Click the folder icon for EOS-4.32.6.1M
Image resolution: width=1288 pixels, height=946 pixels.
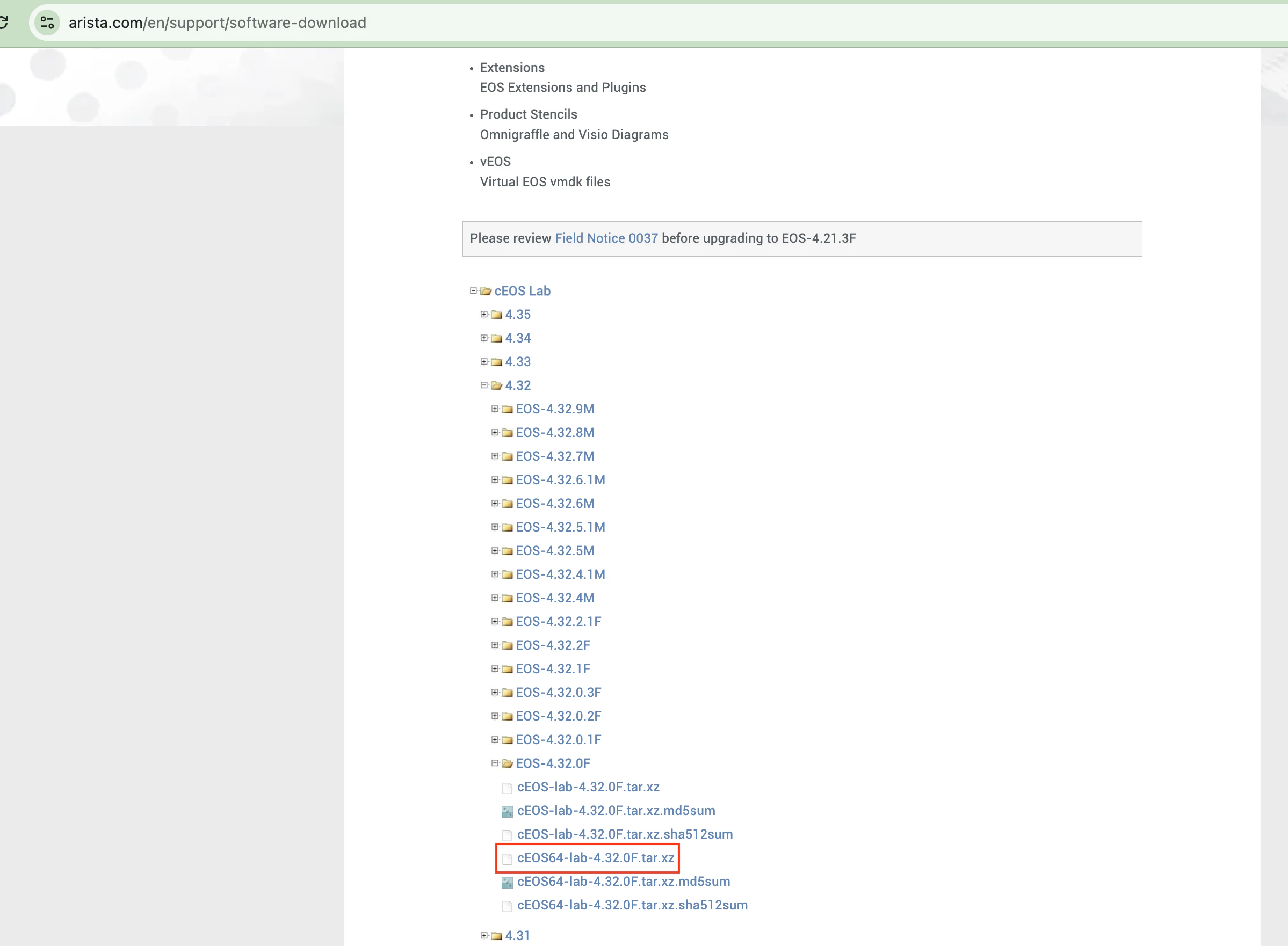pyautogui.click(x=507, y=480)
